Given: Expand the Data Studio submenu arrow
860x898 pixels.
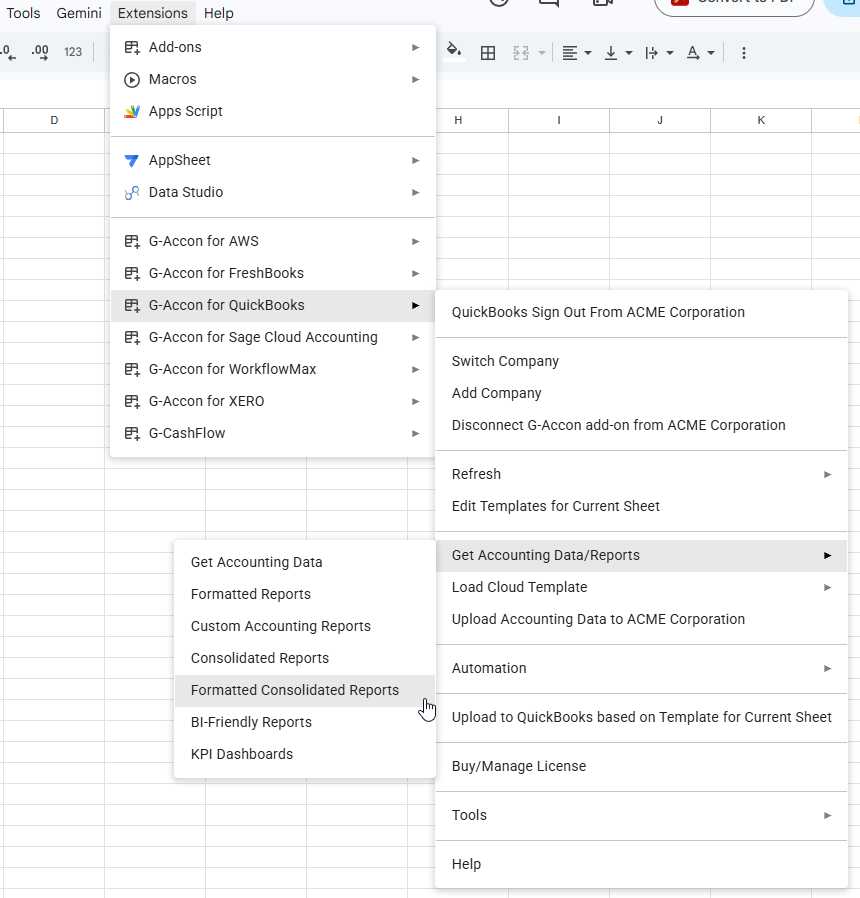Looking at the screenshot, I should (416, 192).
